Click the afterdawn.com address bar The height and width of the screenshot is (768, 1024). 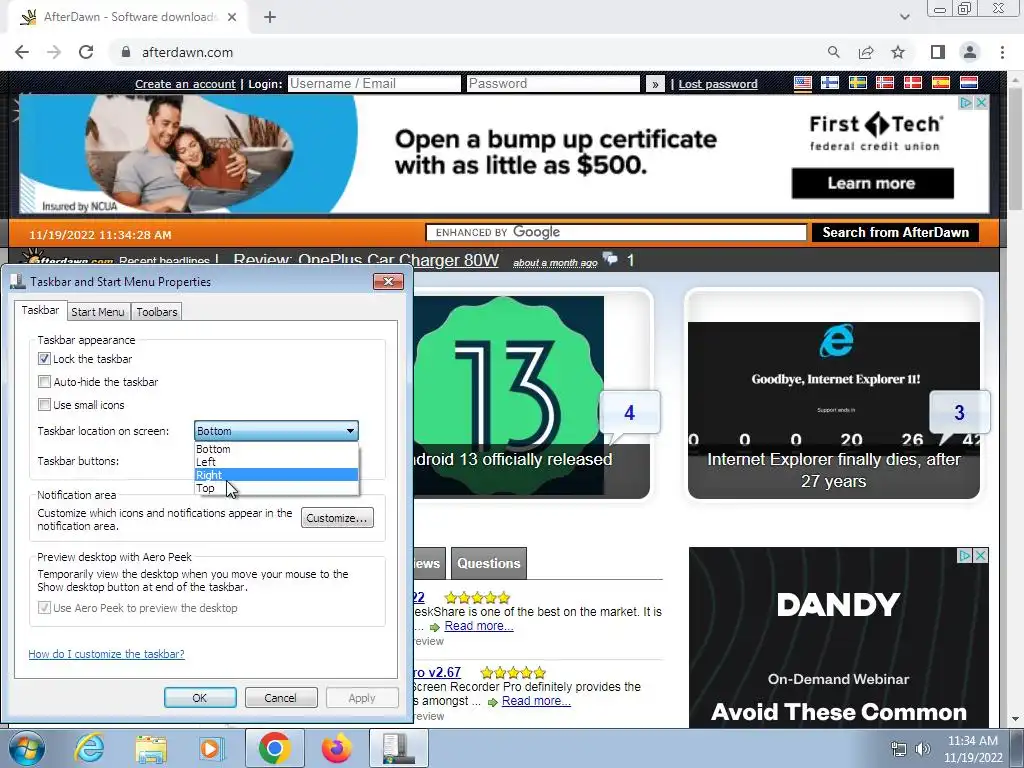[187, 52]
